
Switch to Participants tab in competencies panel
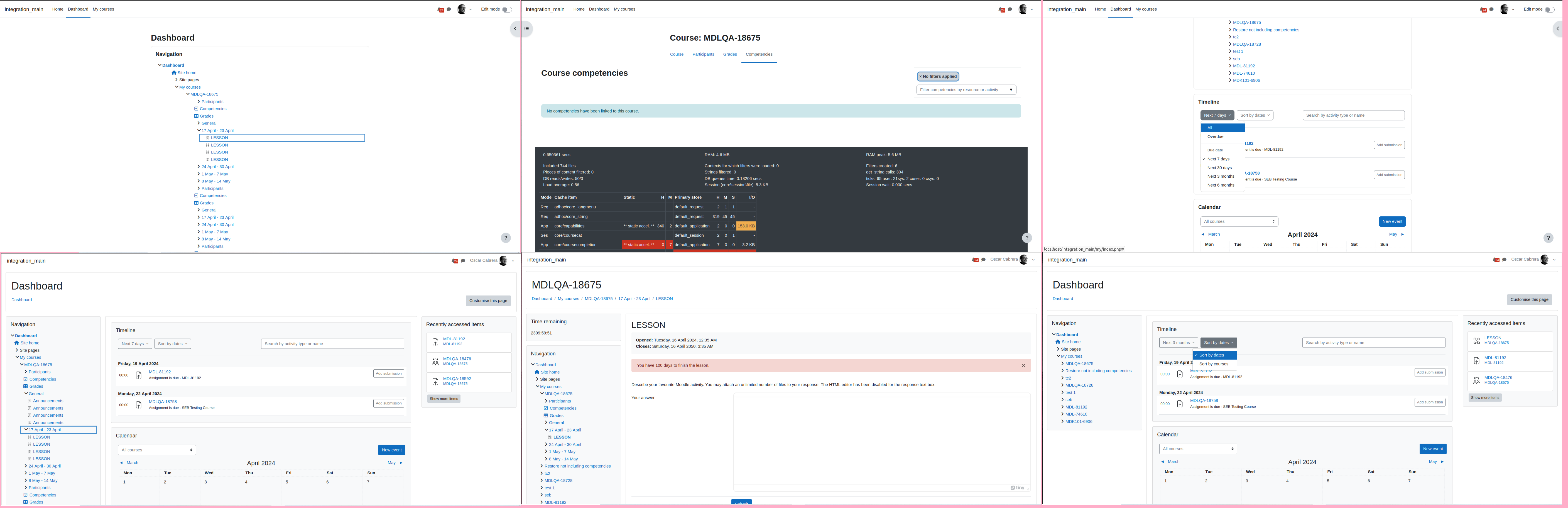pos(703,54)
